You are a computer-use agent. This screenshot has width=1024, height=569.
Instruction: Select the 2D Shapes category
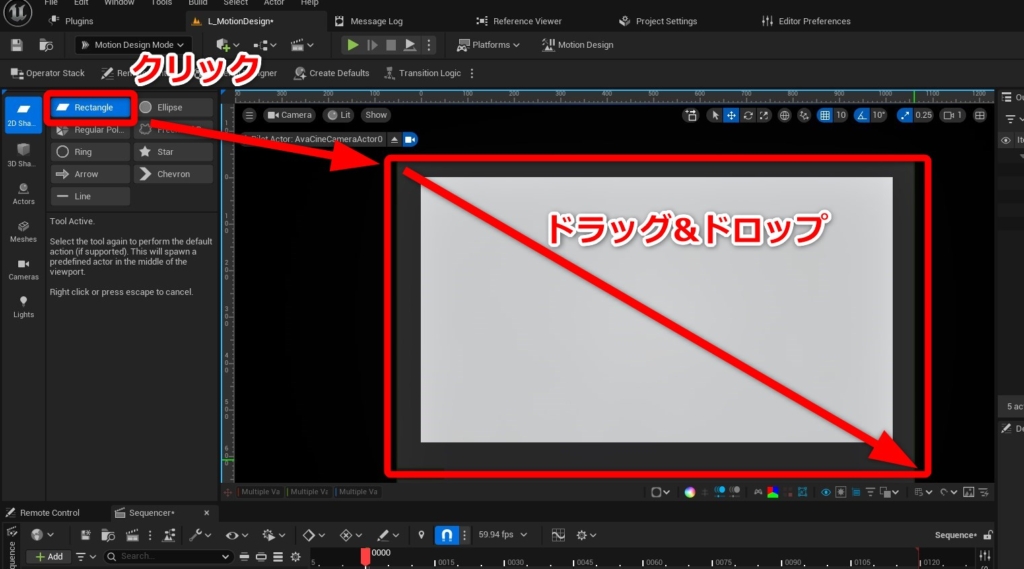(x=23, y=114)
